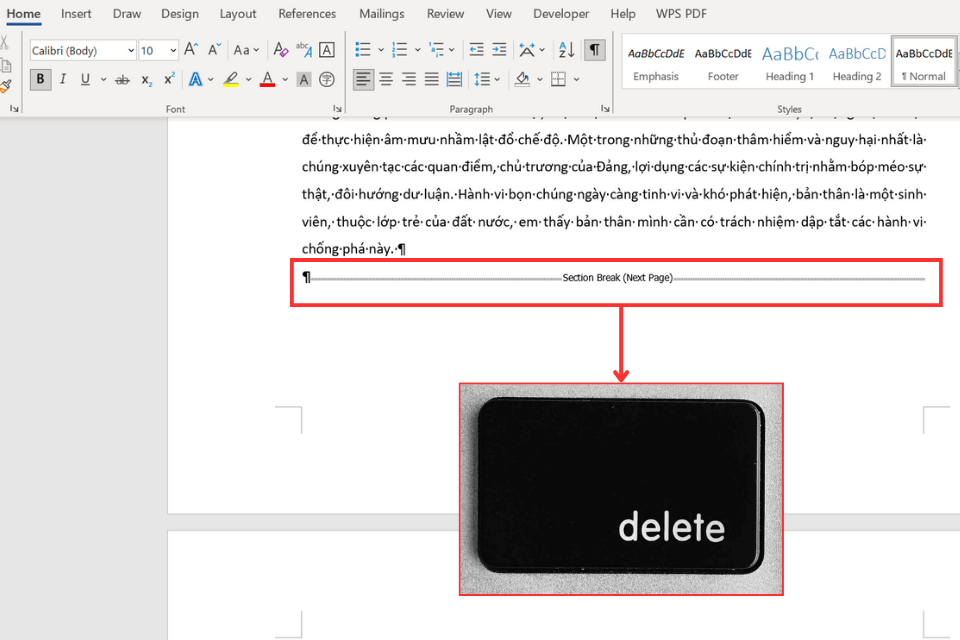This screenshot has width=960, height=640.
Task: Expand the line spacing dropdown
Action: 497,80
